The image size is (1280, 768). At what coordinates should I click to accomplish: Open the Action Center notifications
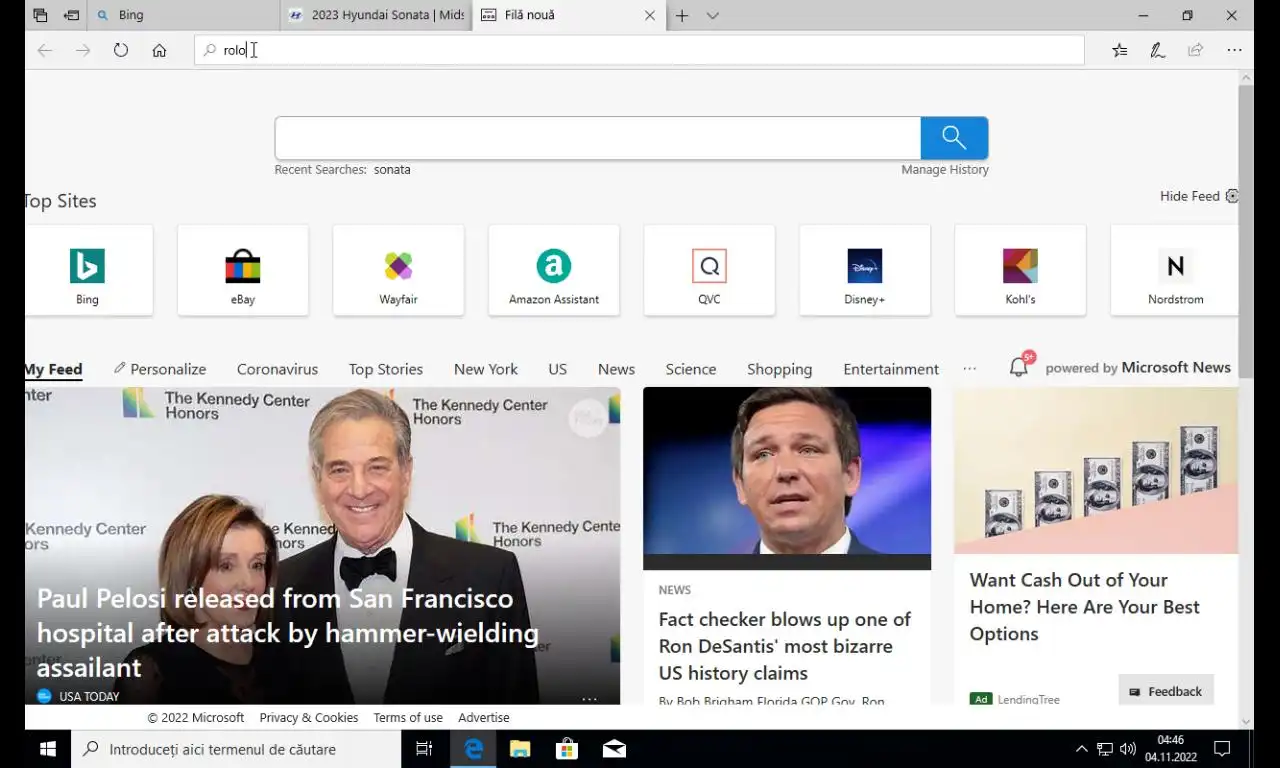[1222, 749]
